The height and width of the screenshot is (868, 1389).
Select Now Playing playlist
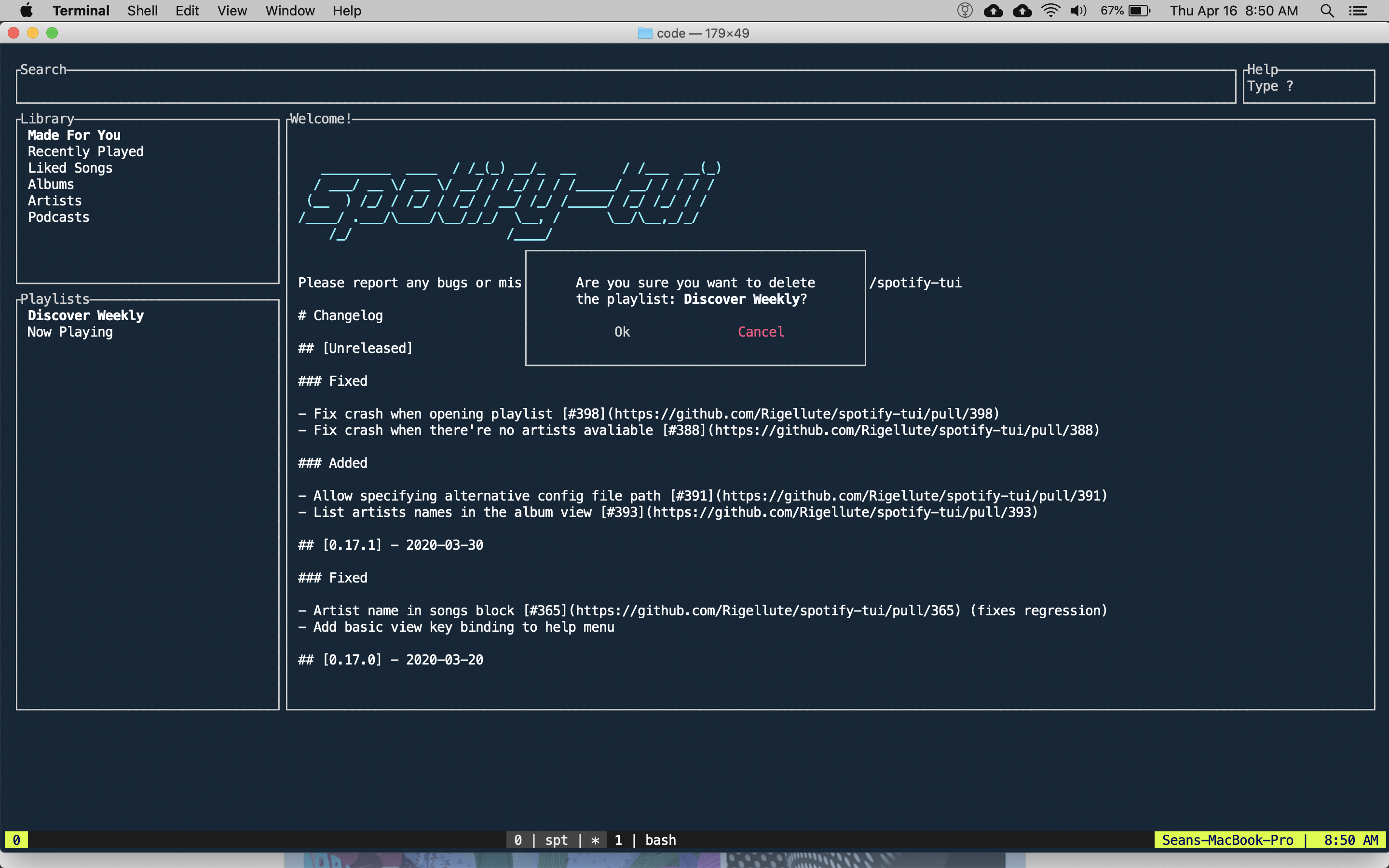70,332
